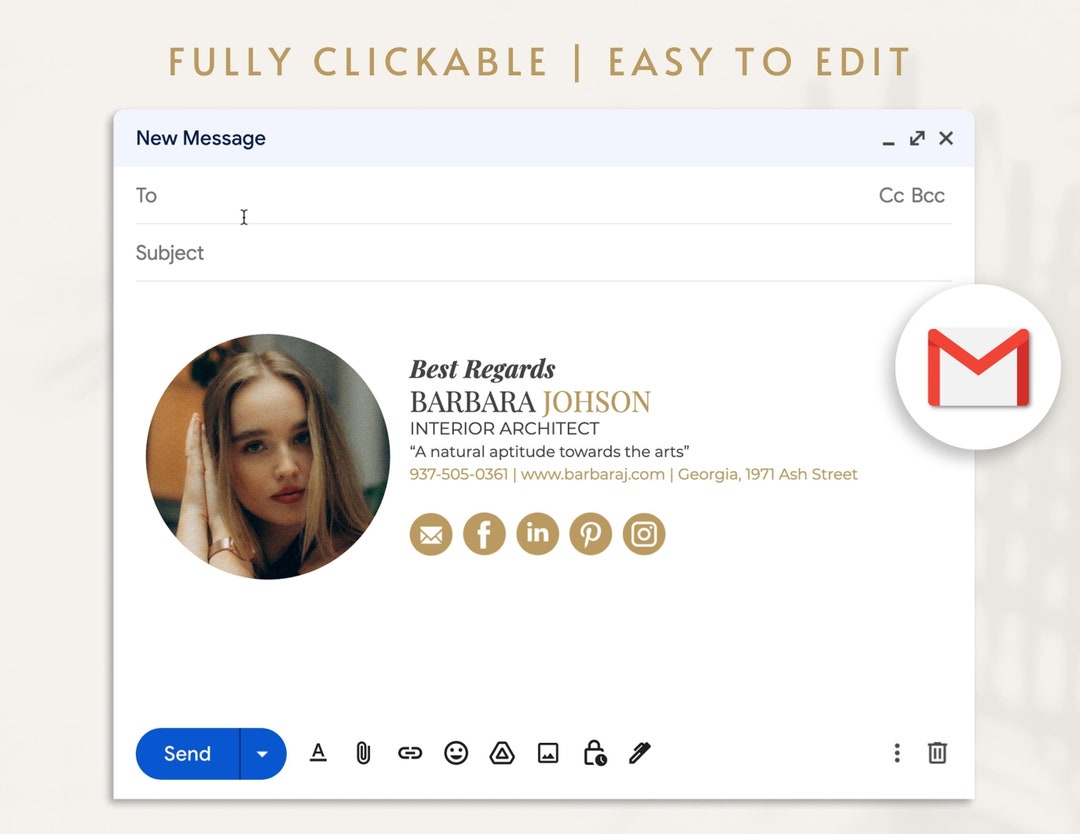Insert a link using the link icon
The height and width of the screenshot is (834, 1080).
click(x=410, y=753)
